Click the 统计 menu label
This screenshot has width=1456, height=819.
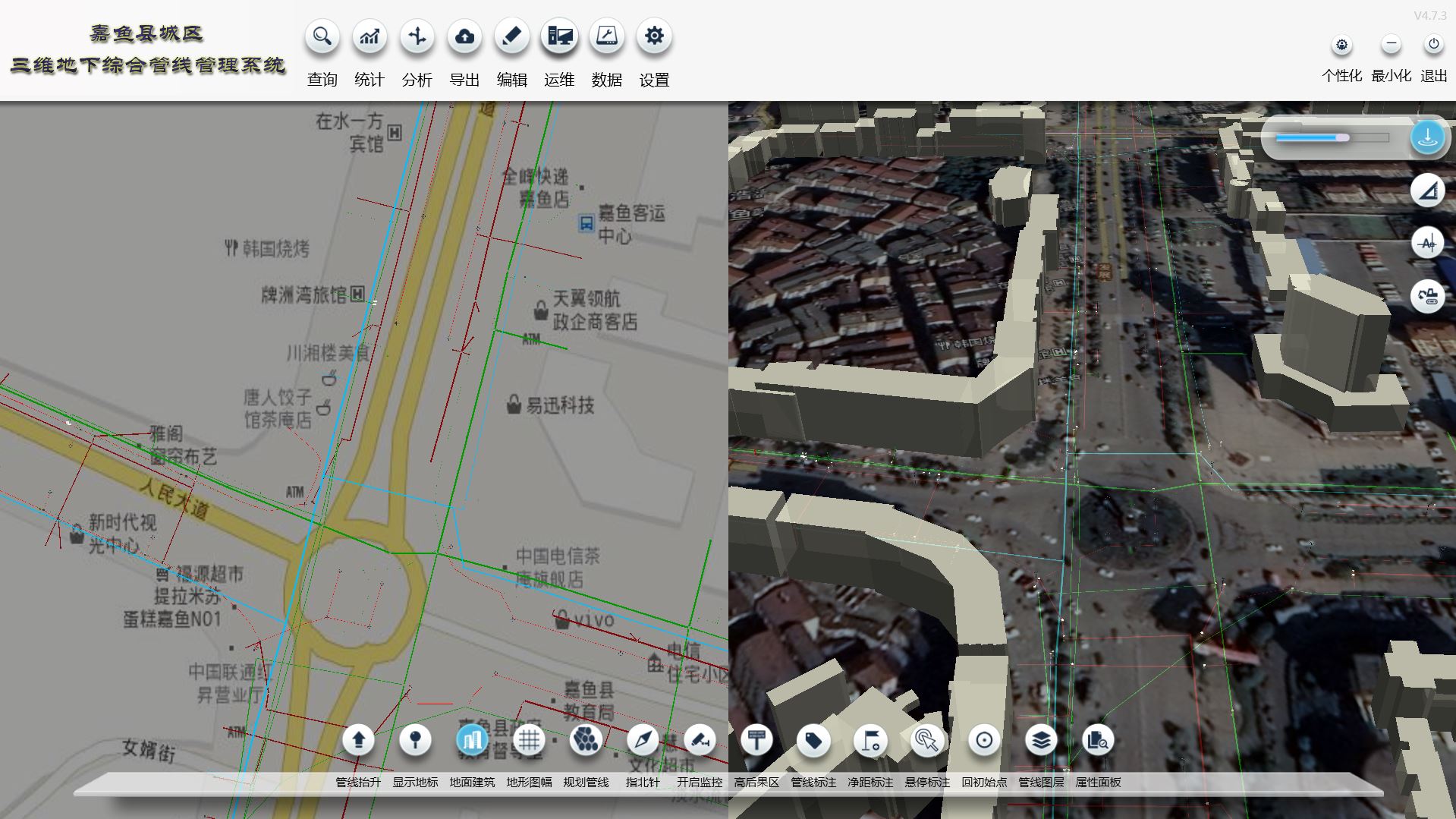tap(370, 80)
